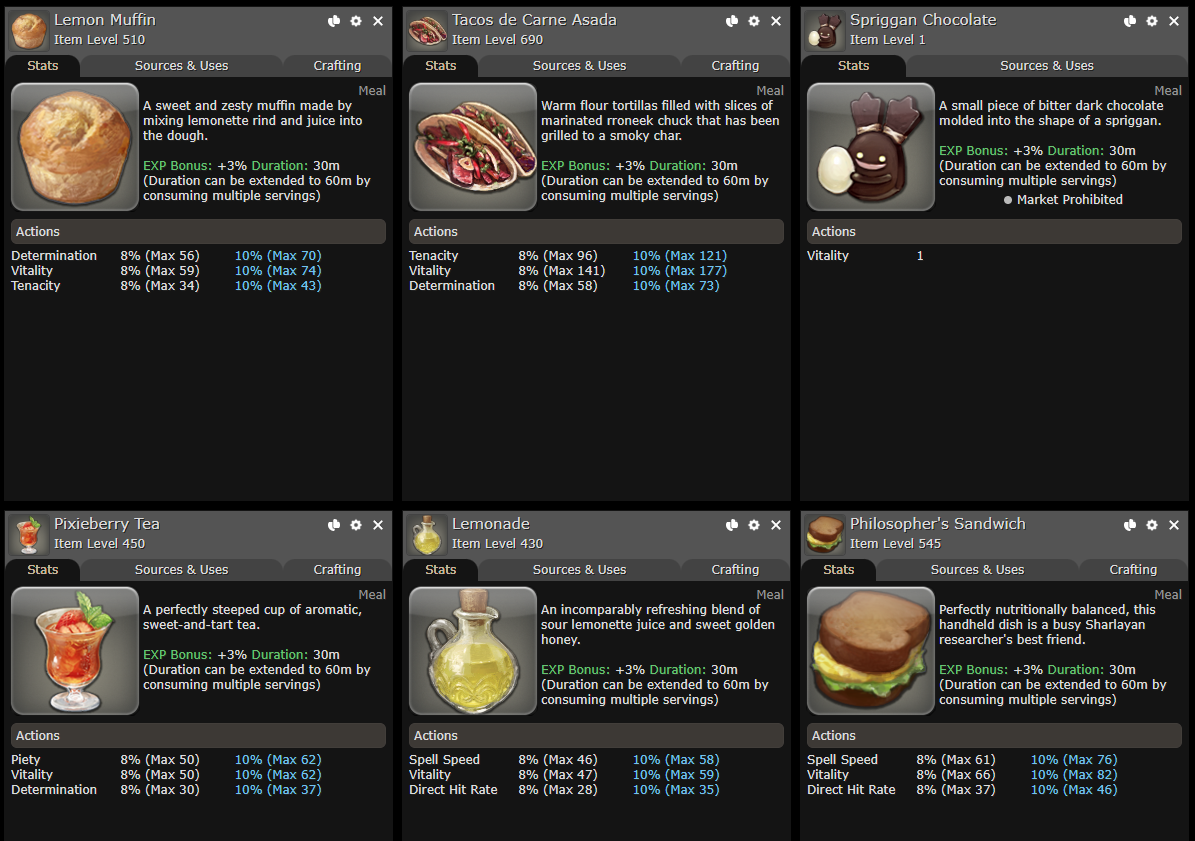Viewport: 1195px width, 841px height.
Task: Close the Spriggan Chocolate panel
Action: (x=1174, y=21)
